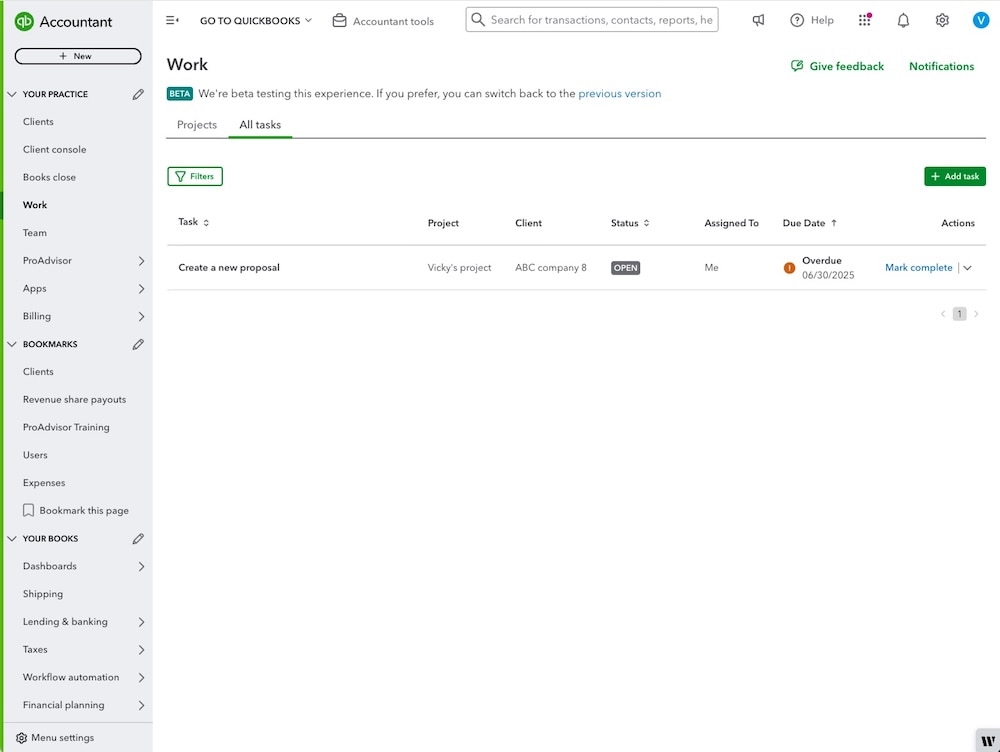Open your profile avatar icon

click(980, 19)
